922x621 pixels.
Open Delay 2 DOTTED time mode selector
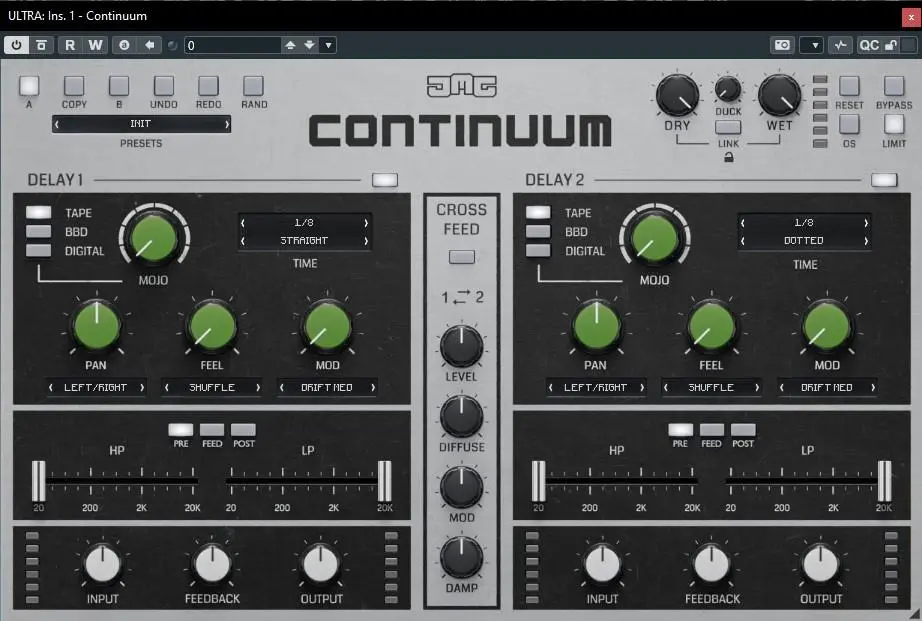tap(804, 241)
